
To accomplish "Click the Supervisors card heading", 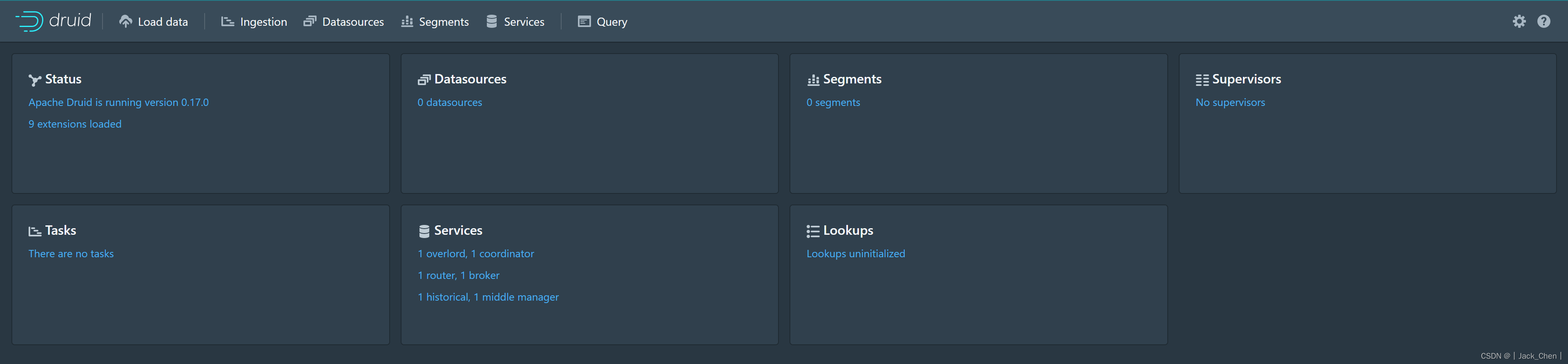I will tap(1247, 79).
